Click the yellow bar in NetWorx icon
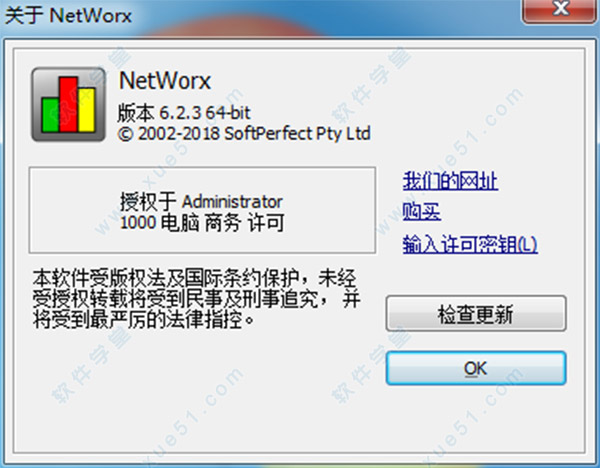 pyautogui.click(x=86, y=110)
